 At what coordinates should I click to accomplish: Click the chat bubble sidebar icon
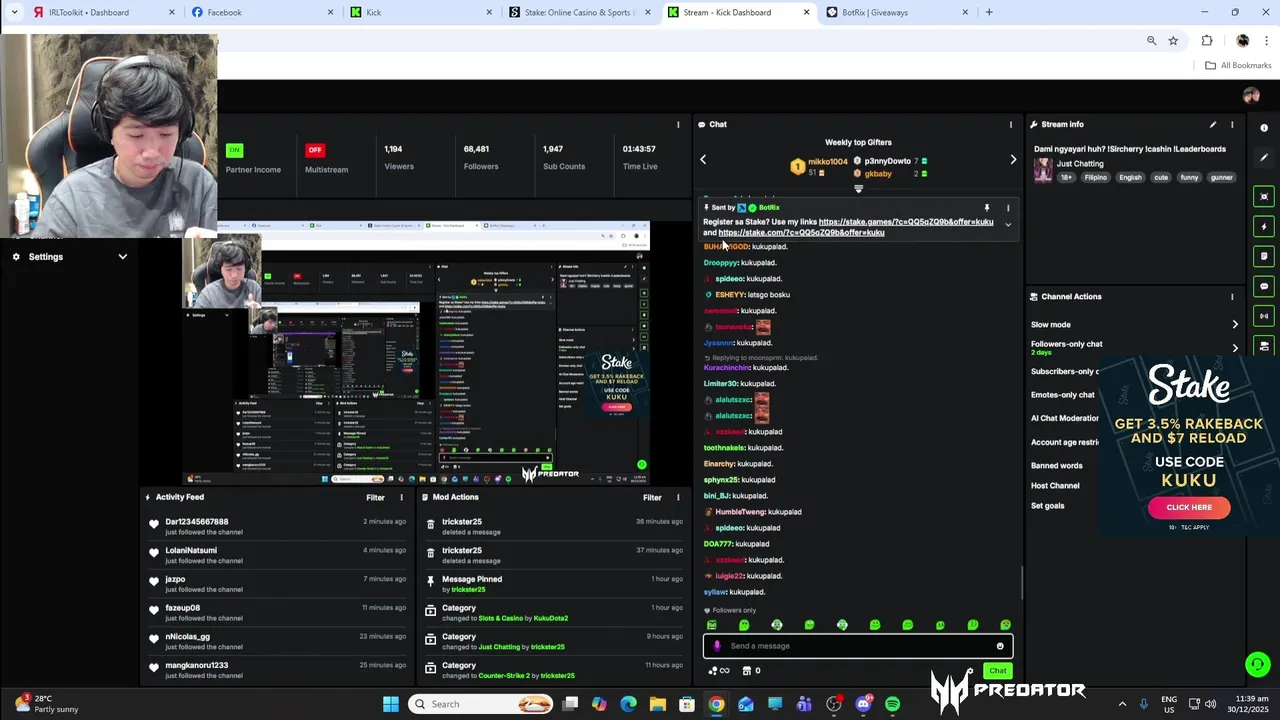1264,286
